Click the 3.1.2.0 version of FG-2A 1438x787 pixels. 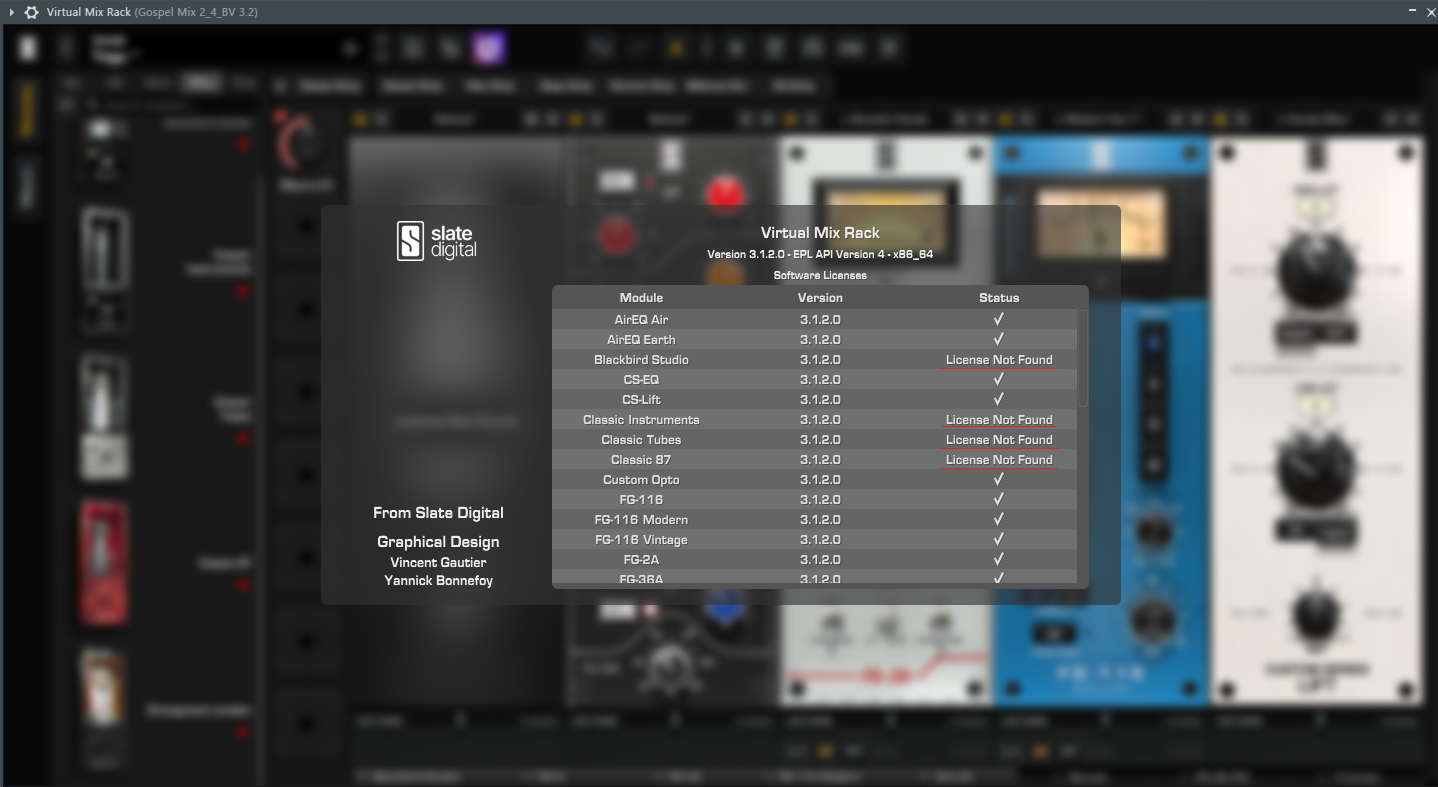coord(820,560)
